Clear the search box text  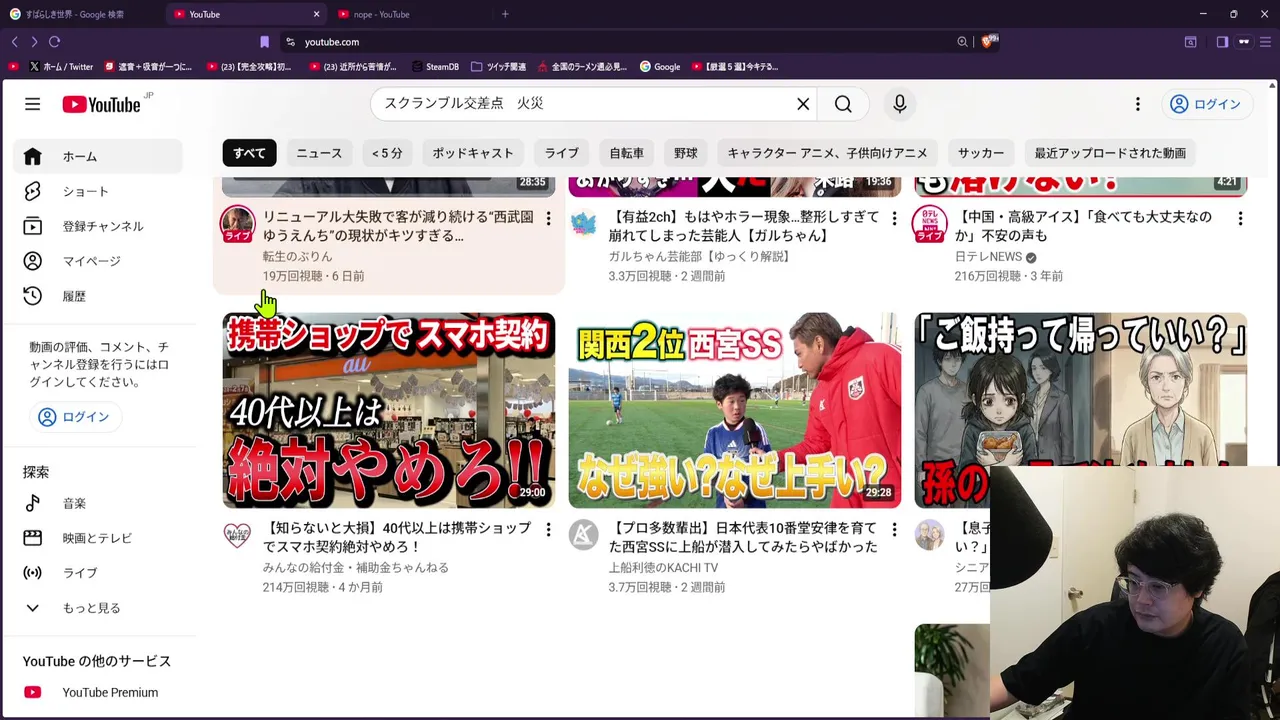(x=803, y=104)
